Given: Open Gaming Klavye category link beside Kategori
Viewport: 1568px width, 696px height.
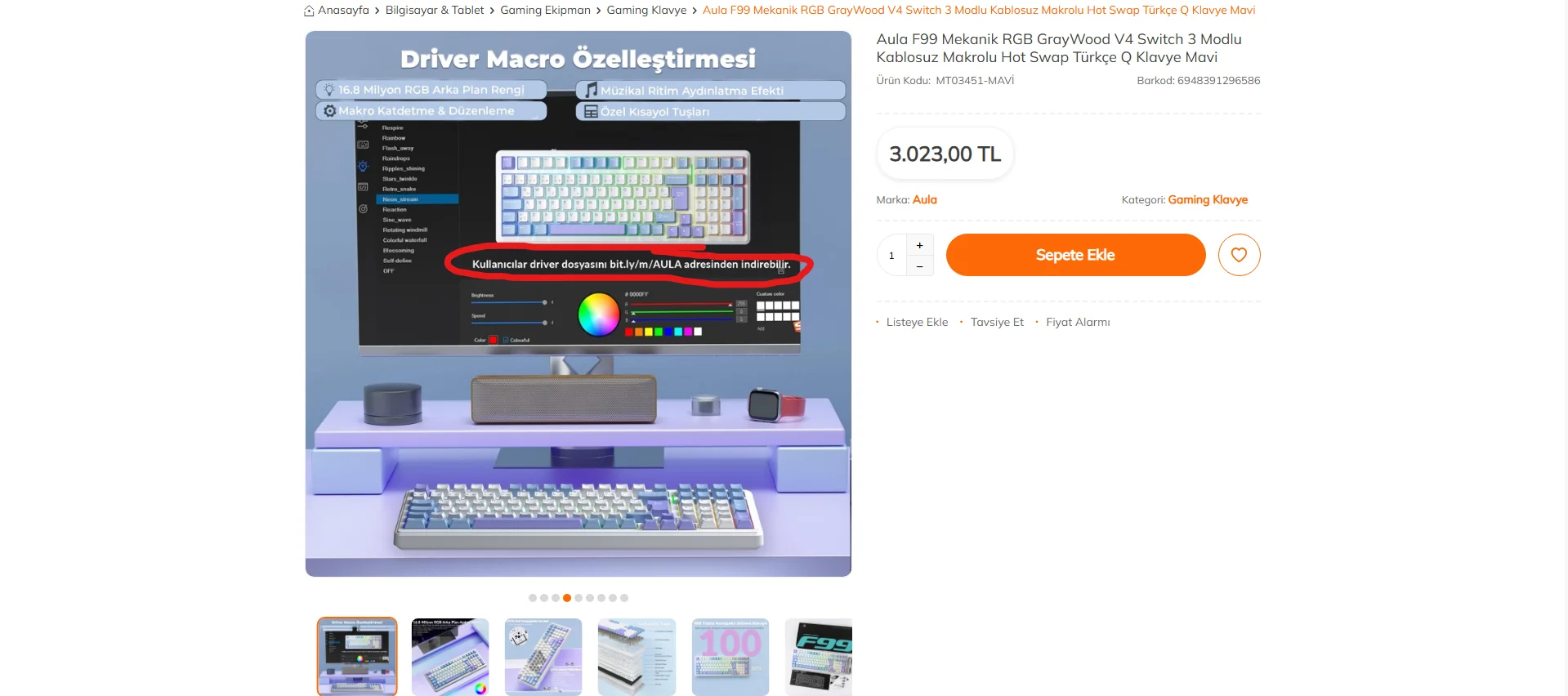Looking at the screenshot, I should (1208, 199).
